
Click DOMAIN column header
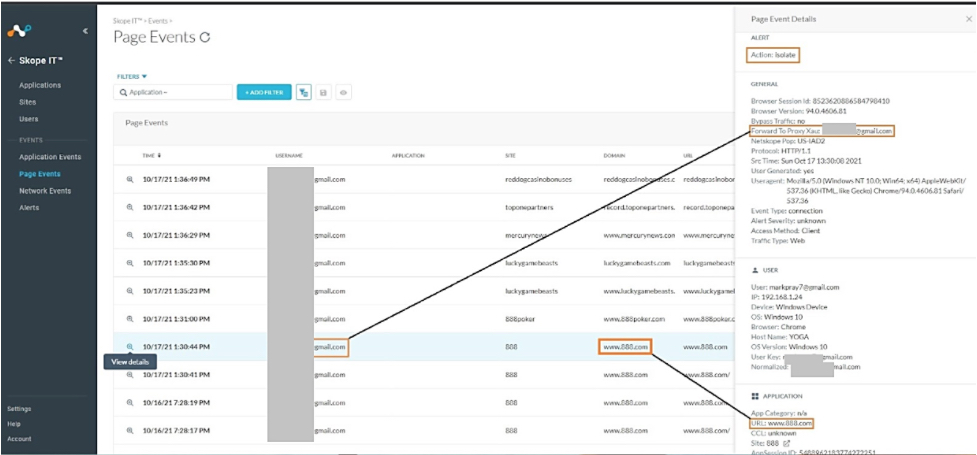pos(614,155)
